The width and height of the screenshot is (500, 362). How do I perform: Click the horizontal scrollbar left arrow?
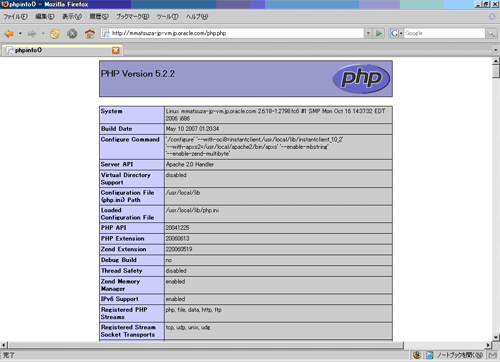click(4, 345)
